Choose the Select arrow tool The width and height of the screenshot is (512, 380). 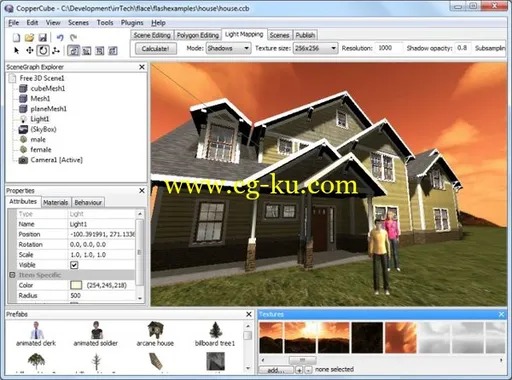(x=16, y=51)
